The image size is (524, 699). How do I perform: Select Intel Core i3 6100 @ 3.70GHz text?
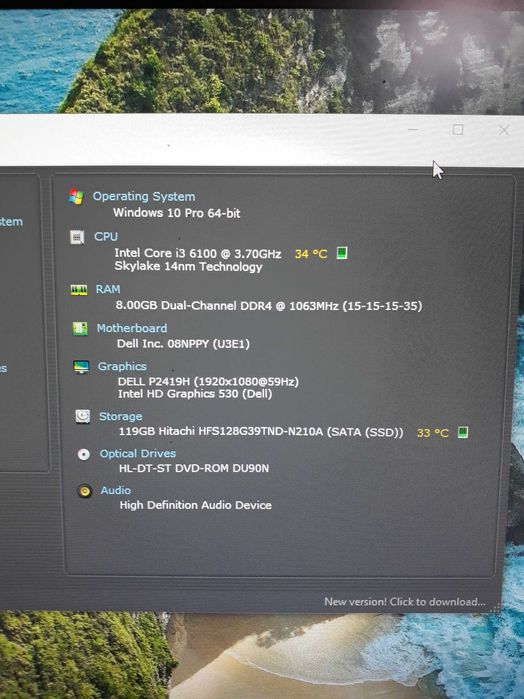coord(198,253)
